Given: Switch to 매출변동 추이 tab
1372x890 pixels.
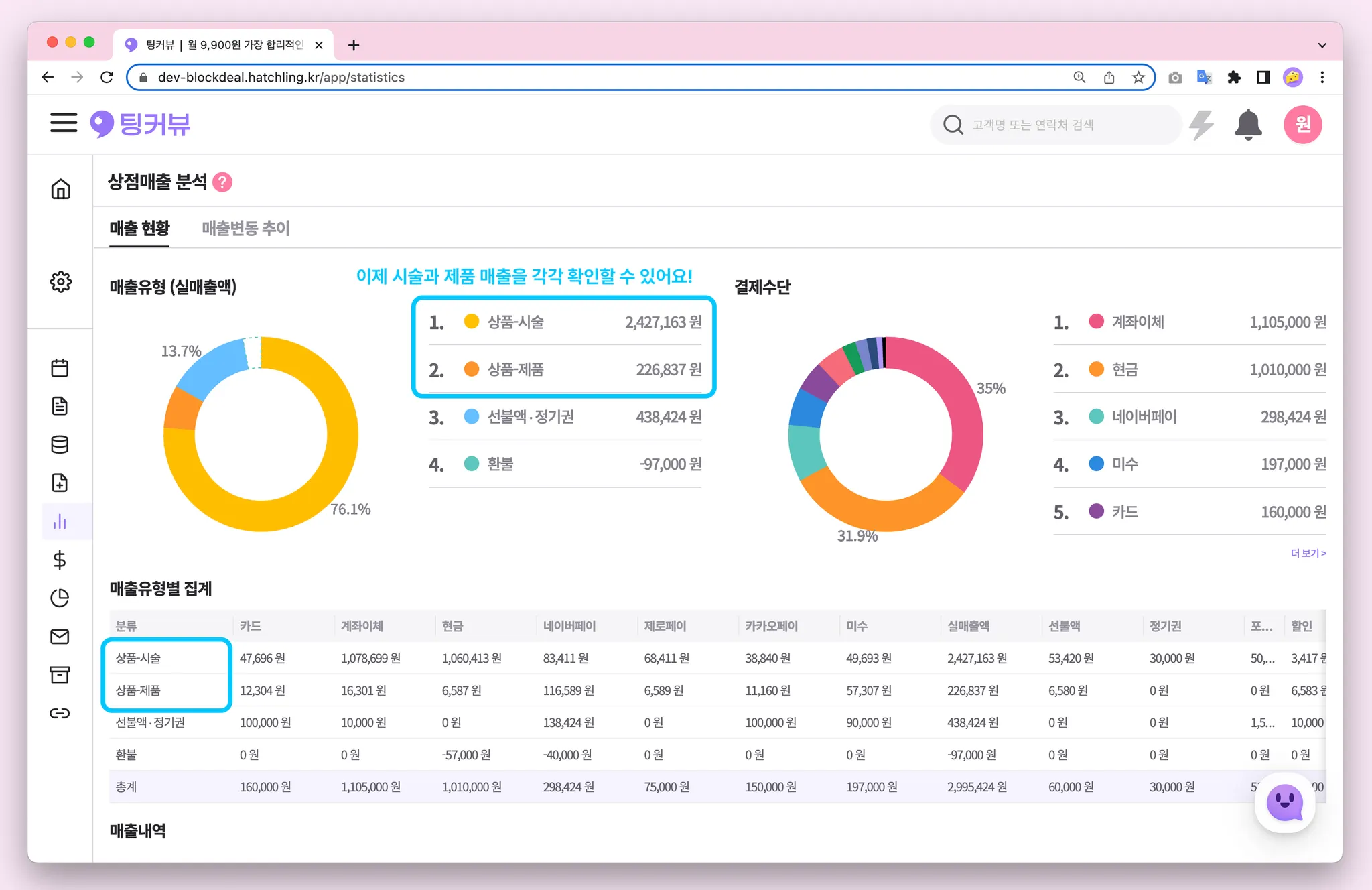Looking at the screenshot, I should pyautogui.click(x=246, y=229).
